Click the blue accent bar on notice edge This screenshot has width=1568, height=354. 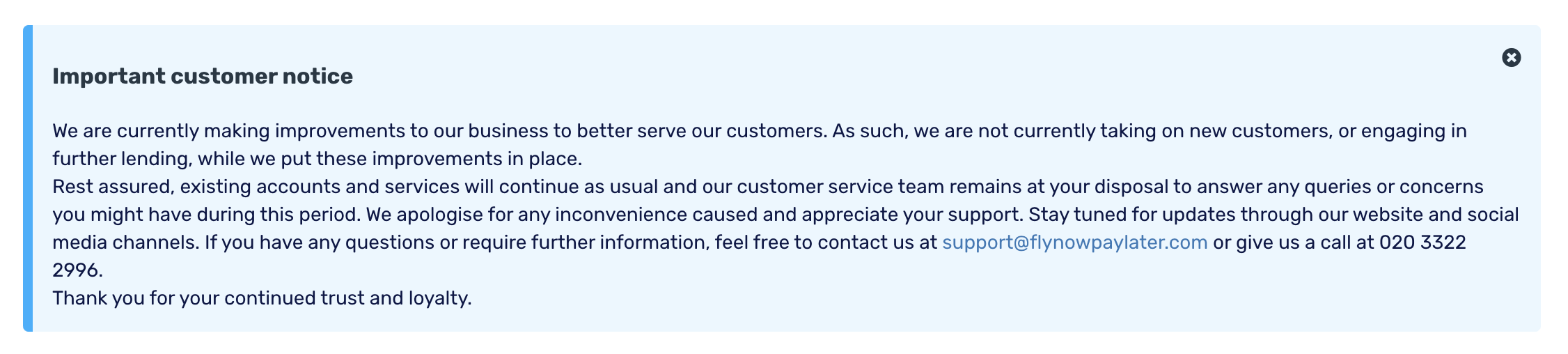click(x=28, y=178)
